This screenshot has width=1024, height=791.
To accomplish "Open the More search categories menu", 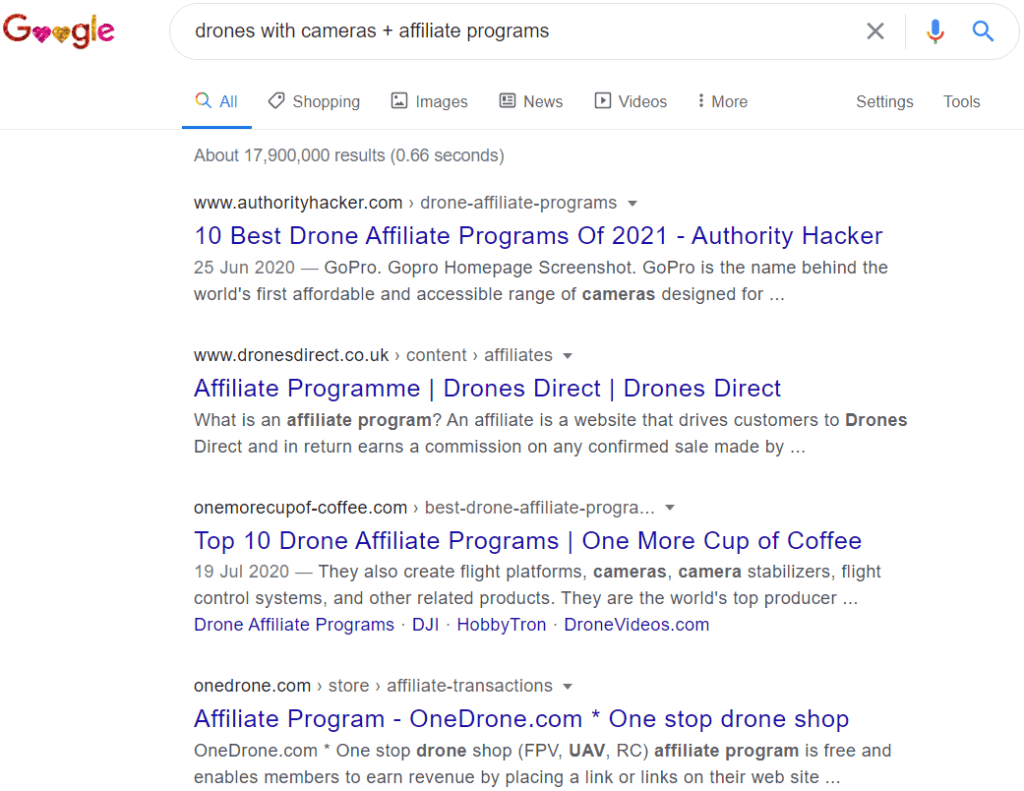I will [722, 102].
